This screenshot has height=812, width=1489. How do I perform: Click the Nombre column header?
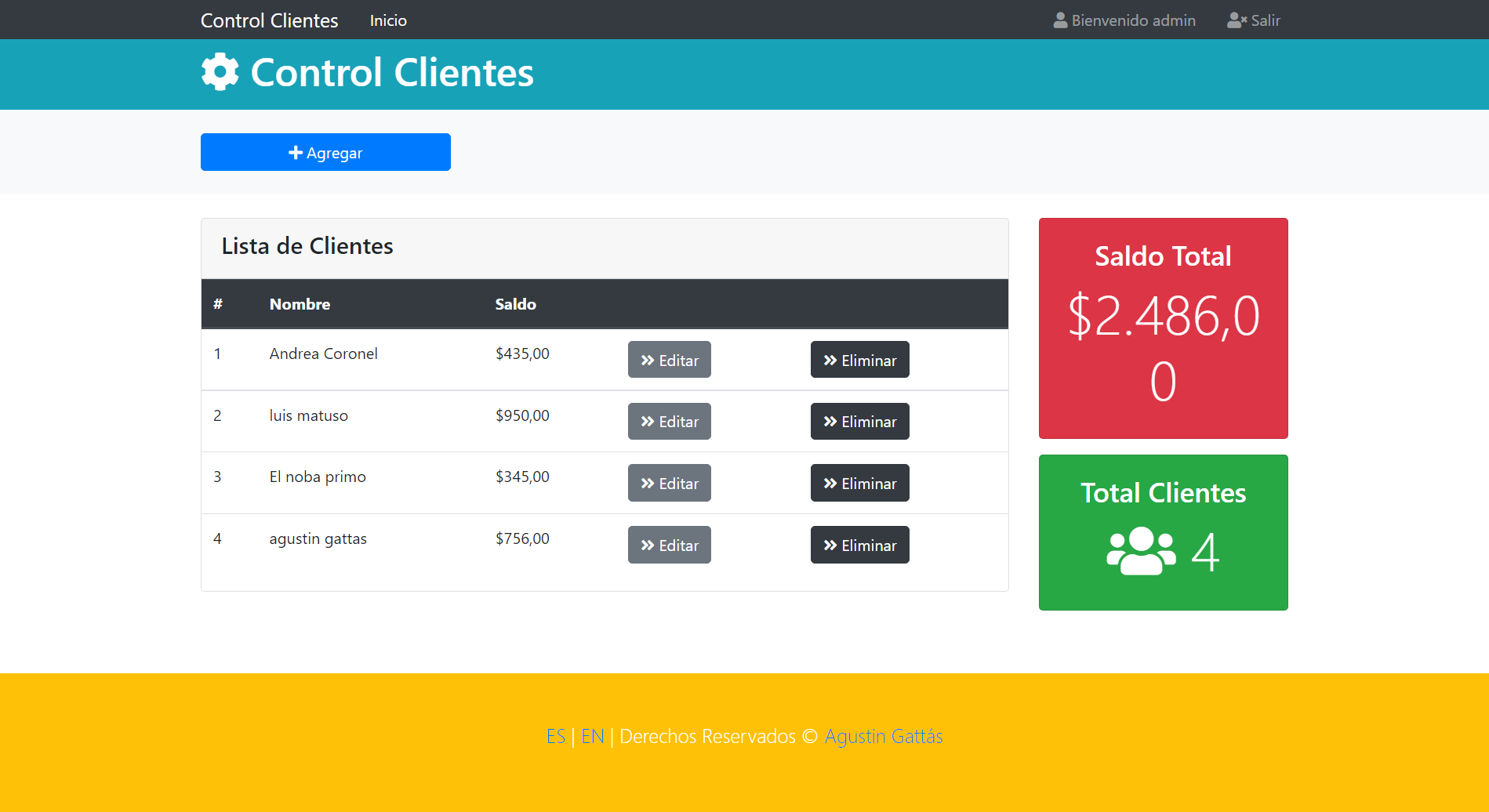pos(300,304)
